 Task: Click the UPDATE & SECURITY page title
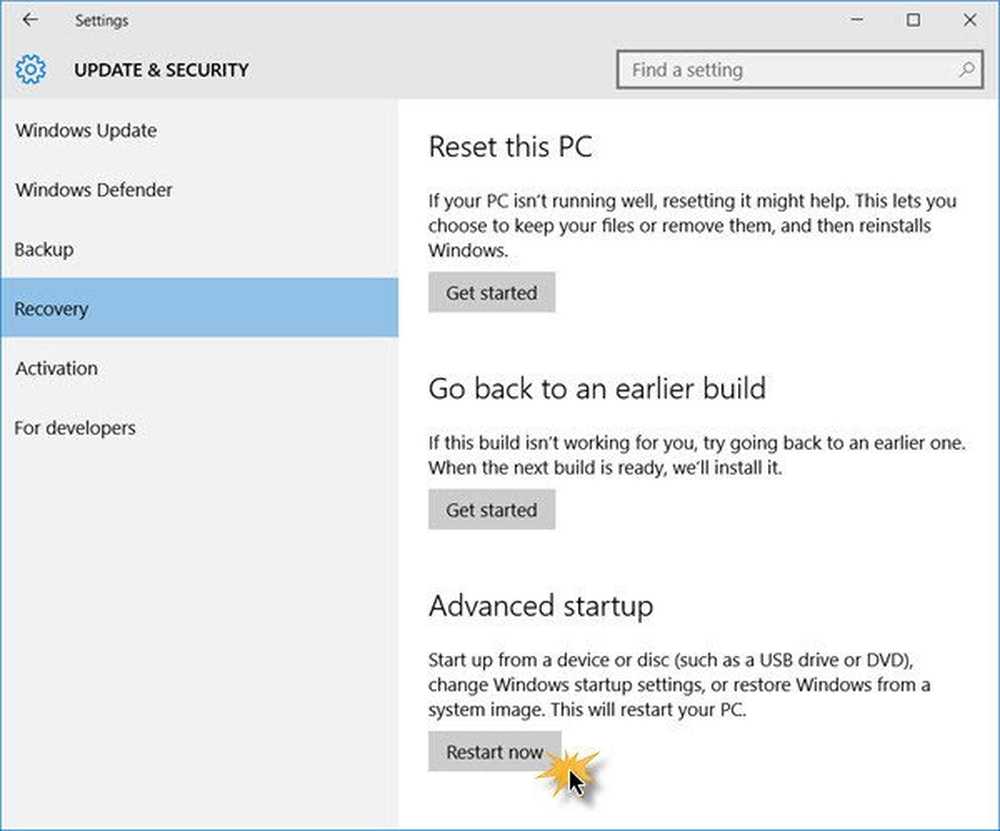click(x=161, y=70)
